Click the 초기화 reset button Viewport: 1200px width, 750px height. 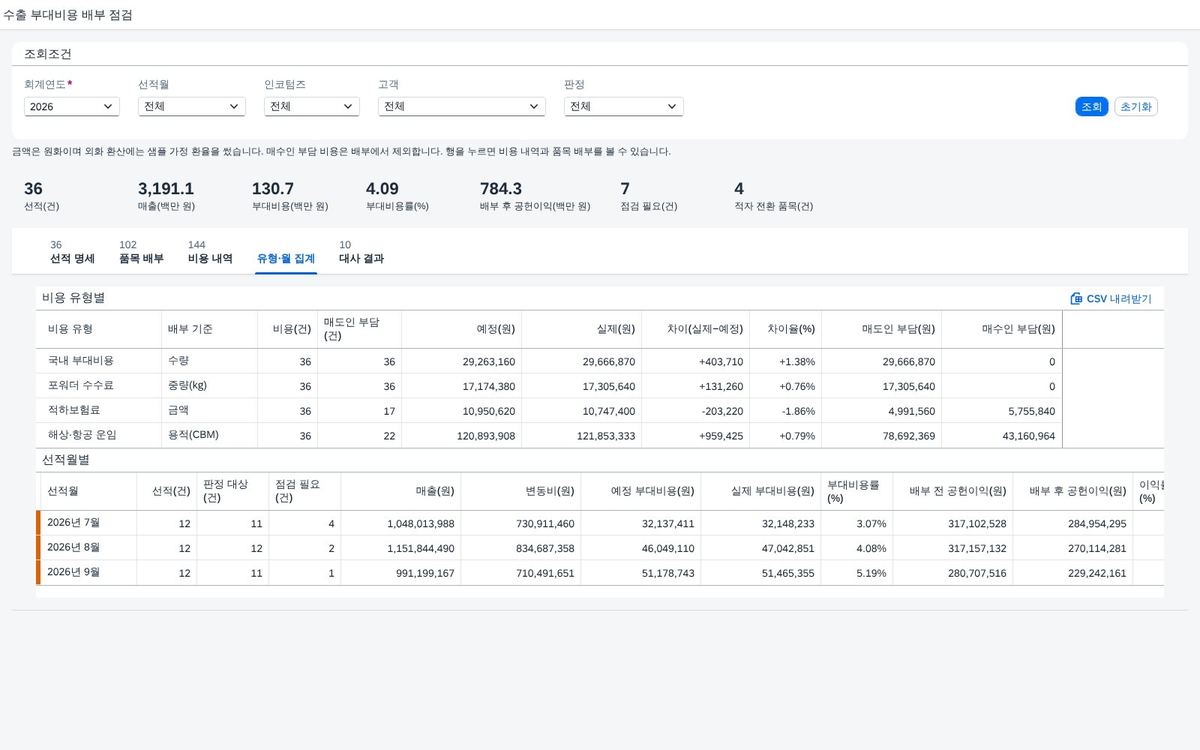tap(1136, 106)
